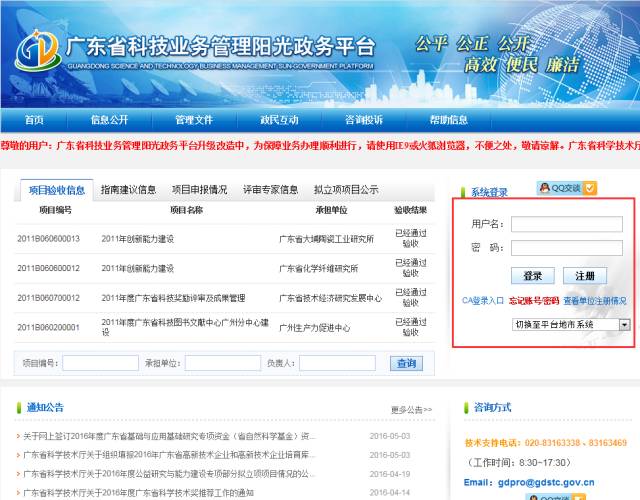Select the 项目申报情况 tab
Screen dimensions: 640x500
point(199,189)
